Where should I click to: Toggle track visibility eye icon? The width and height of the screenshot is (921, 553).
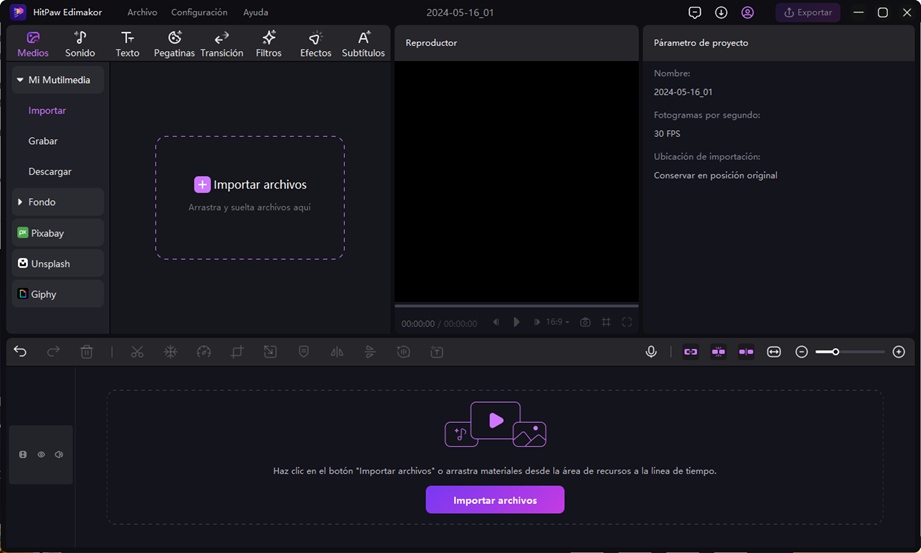pos(41,454)
